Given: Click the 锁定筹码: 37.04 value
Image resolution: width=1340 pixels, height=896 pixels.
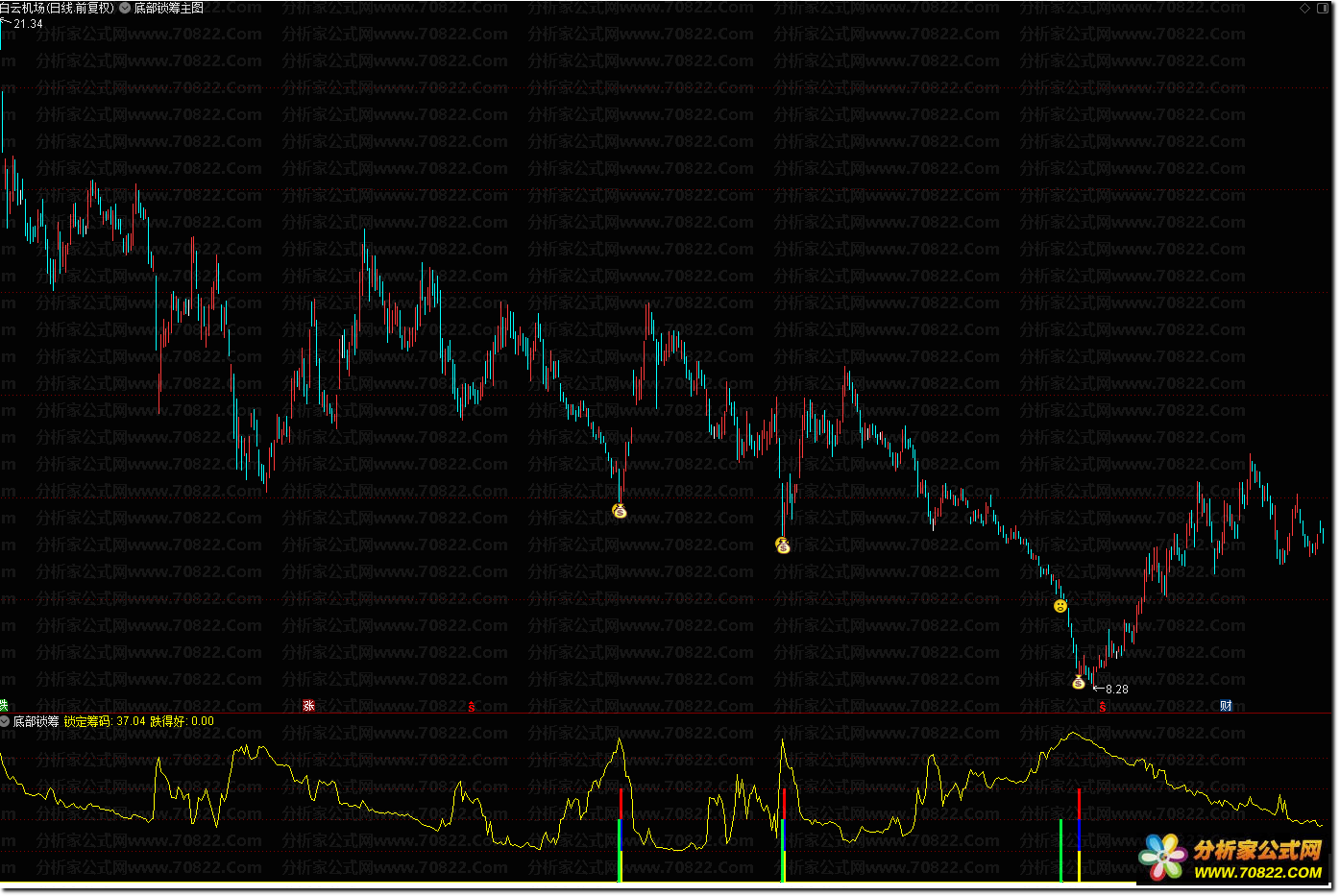Looking at the screenshot, I should tap(105, 721).
